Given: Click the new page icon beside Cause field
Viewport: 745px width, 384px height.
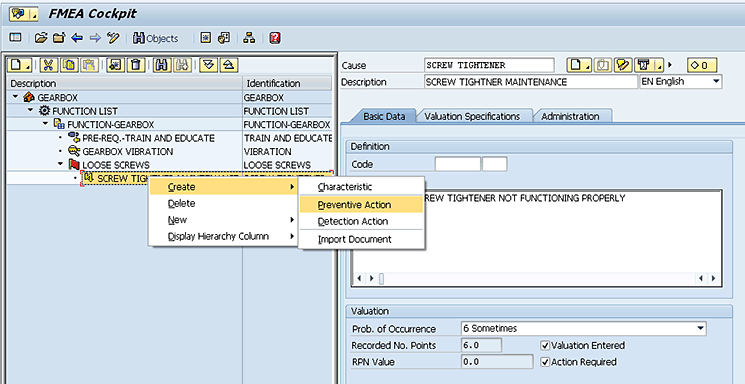Looking at the screenshot, I should [579, 65].
